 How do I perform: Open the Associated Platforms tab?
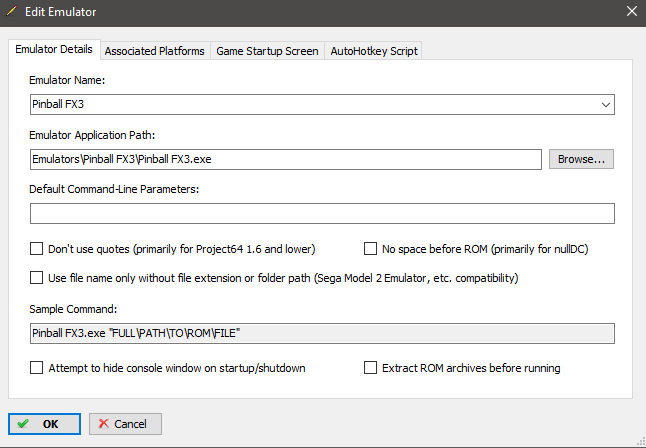point(155,51)
